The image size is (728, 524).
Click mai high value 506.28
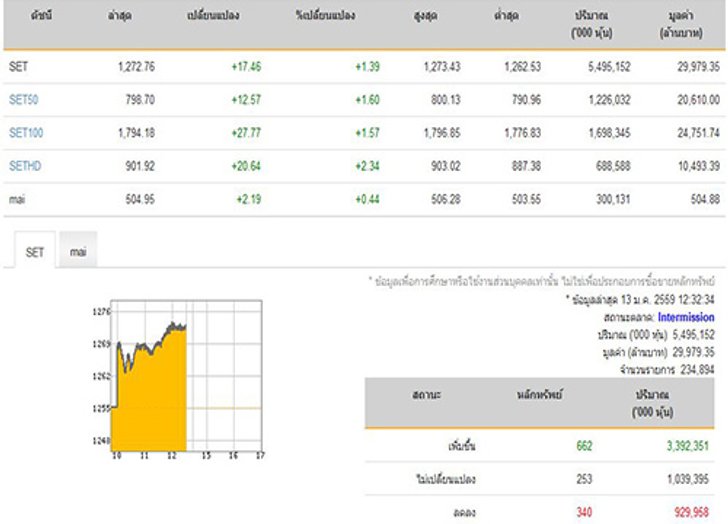(x=446, y=200)
